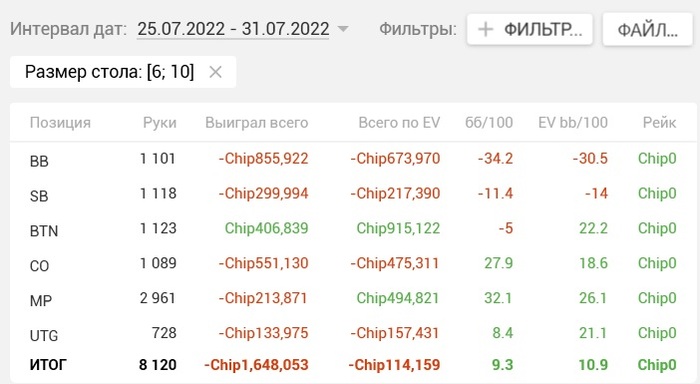This screenshot has width=700, height=384.
Task: Click the ФАЙЛ button
Action: tap(648, 29)
